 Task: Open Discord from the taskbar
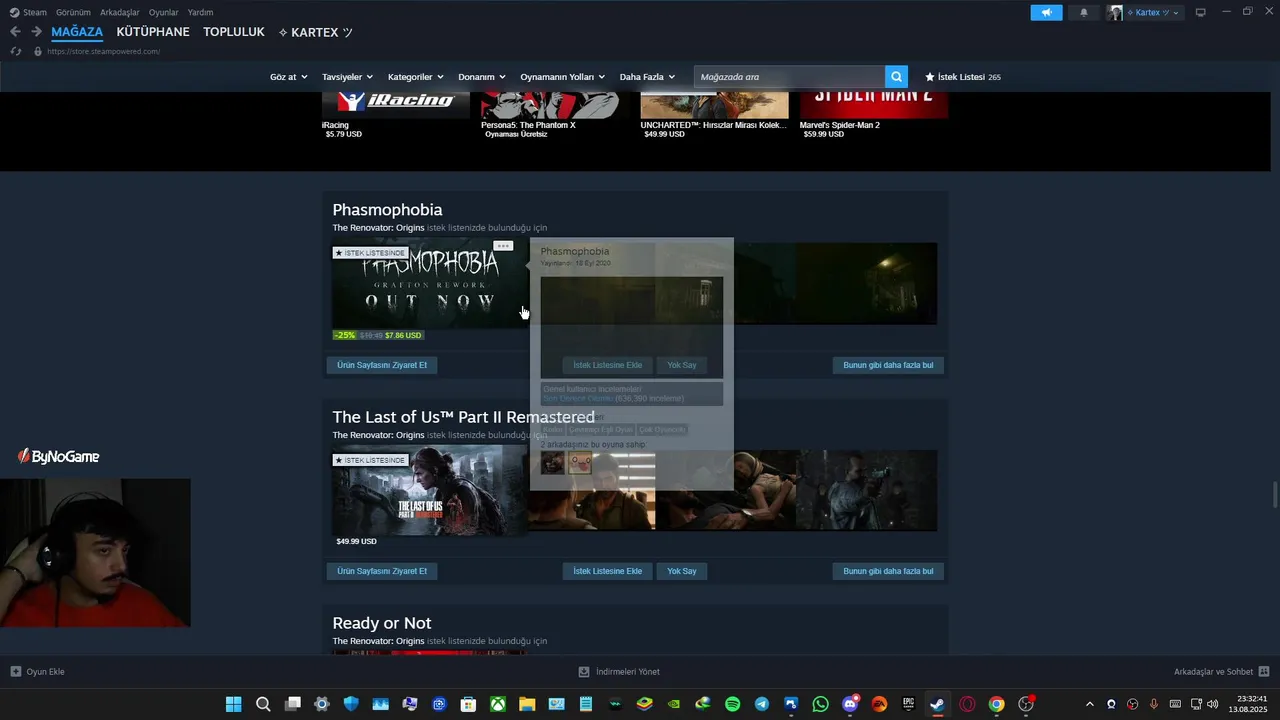850,704
